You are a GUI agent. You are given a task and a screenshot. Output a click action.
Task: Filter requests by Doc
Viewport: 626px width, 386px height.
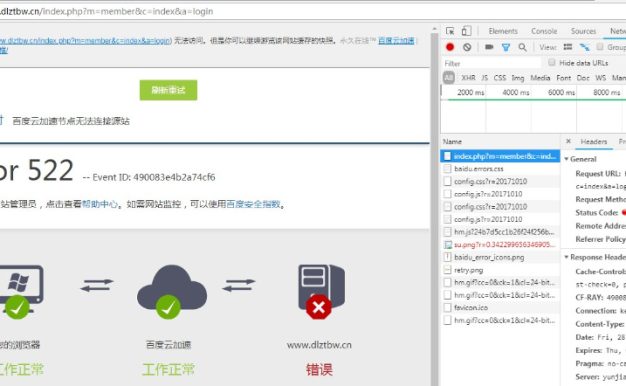tap(583, 78)
